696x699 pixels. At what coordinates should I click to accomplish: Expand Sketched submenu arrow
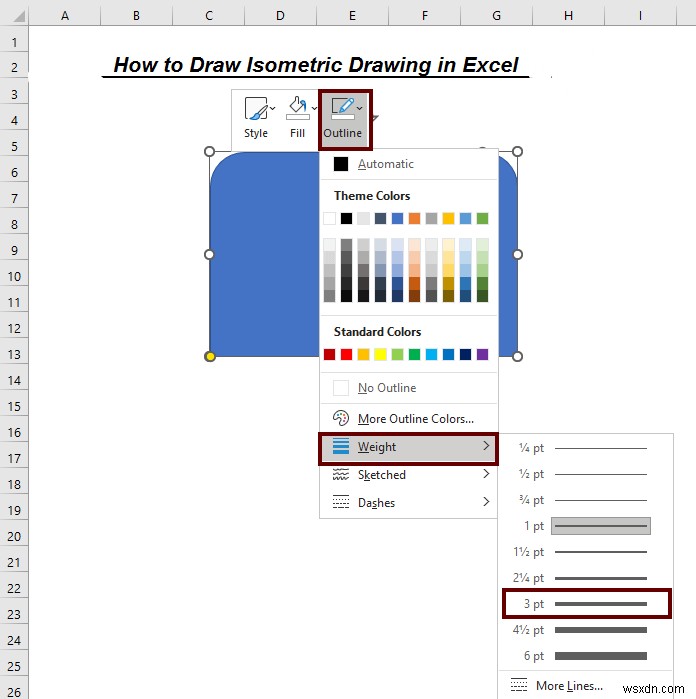click(x=486, y=474)
